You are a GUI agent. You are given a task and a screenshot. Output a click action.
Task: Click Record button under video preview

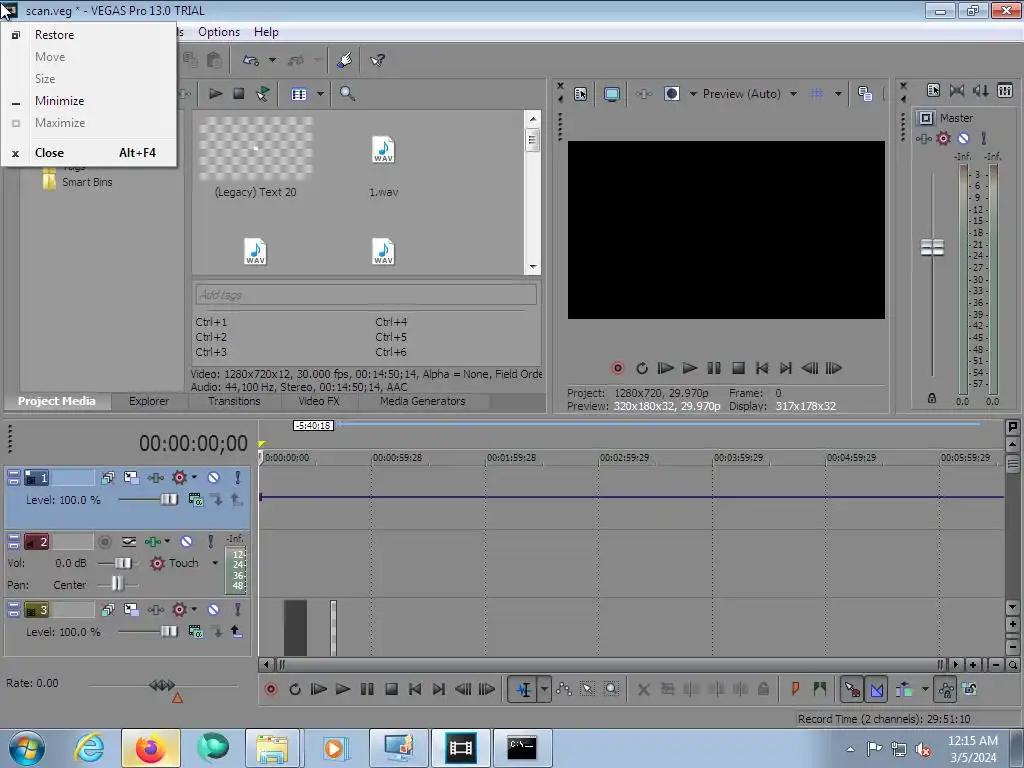618,368
